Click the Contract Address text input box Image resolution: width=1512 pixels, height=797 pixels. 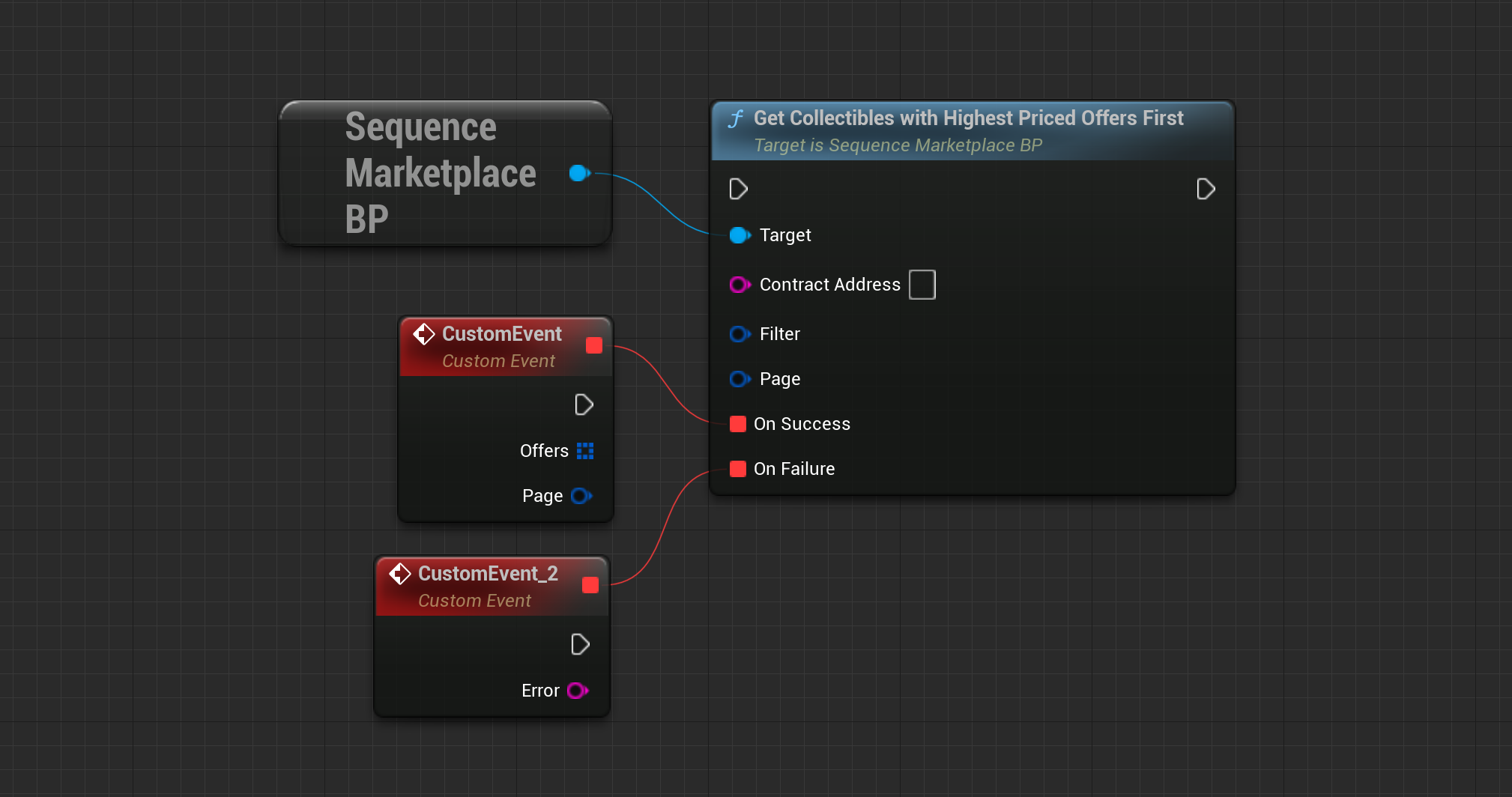point(922,285)
